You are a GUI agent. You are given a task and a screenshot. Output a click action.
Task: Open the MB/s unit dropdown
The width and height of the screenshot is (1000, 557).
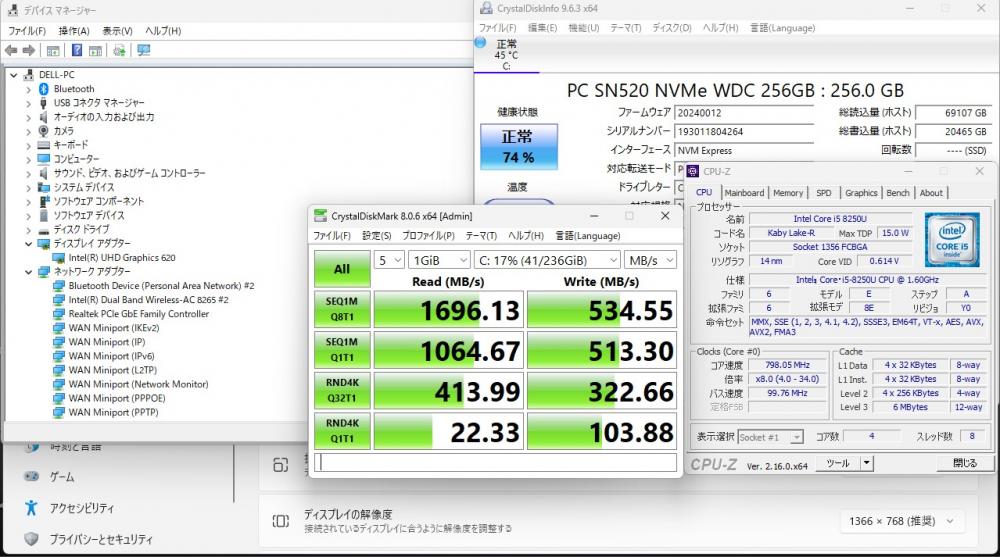[649, 260]
